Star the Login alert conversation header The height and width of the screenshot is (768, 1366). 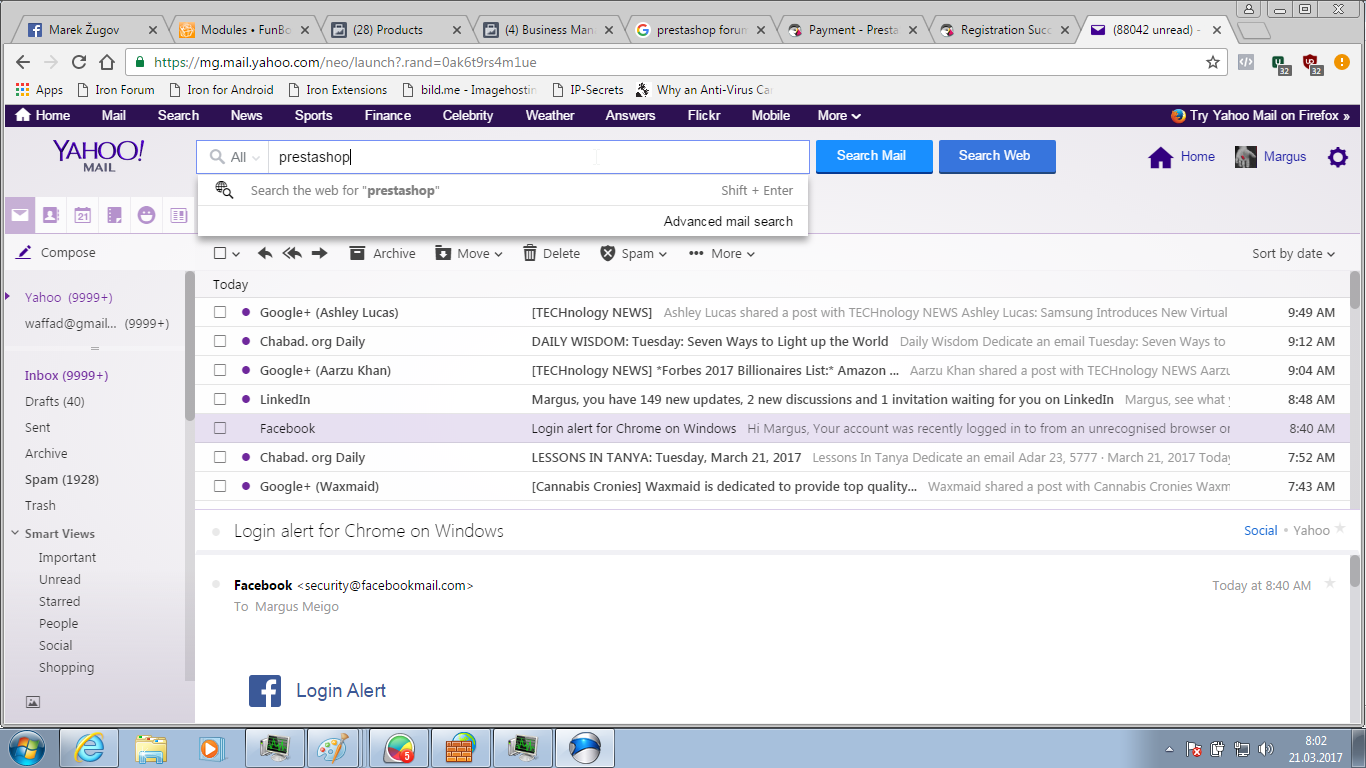click(1341, 529)
